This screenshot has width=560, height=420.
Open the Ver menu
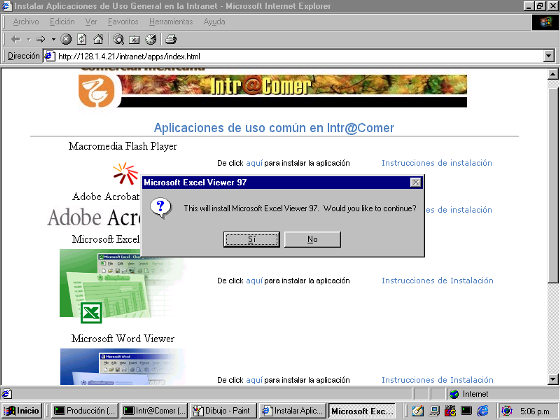(91, 22)
